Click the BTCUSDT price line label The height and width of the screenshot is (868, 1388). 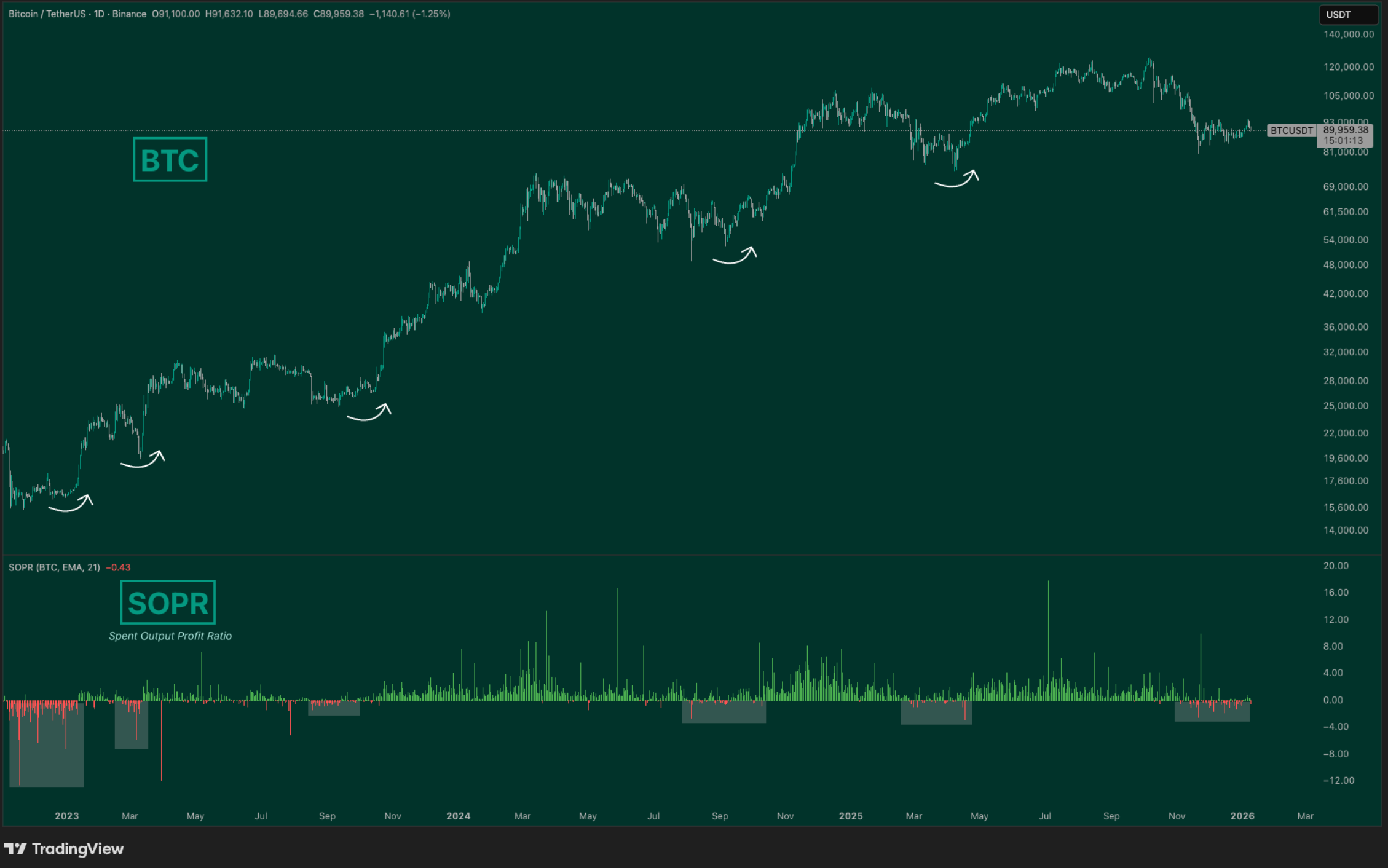click(1291, 130)
